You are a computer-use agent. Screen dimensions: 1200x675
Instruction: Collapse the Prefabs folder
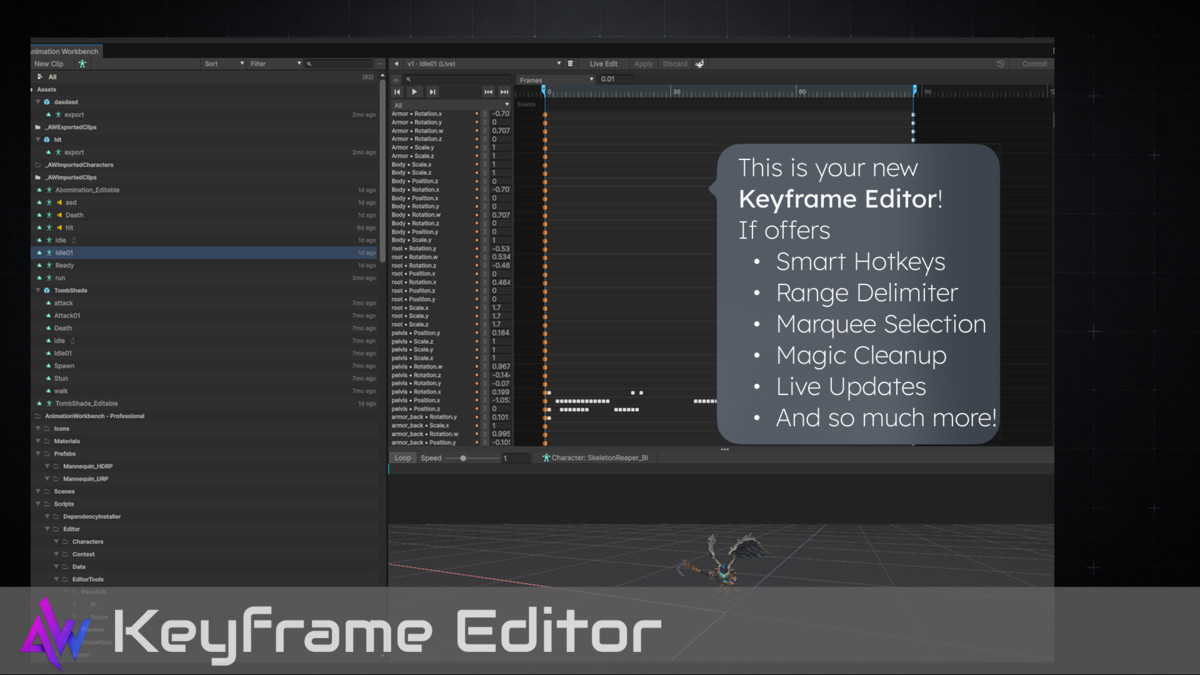38,454
